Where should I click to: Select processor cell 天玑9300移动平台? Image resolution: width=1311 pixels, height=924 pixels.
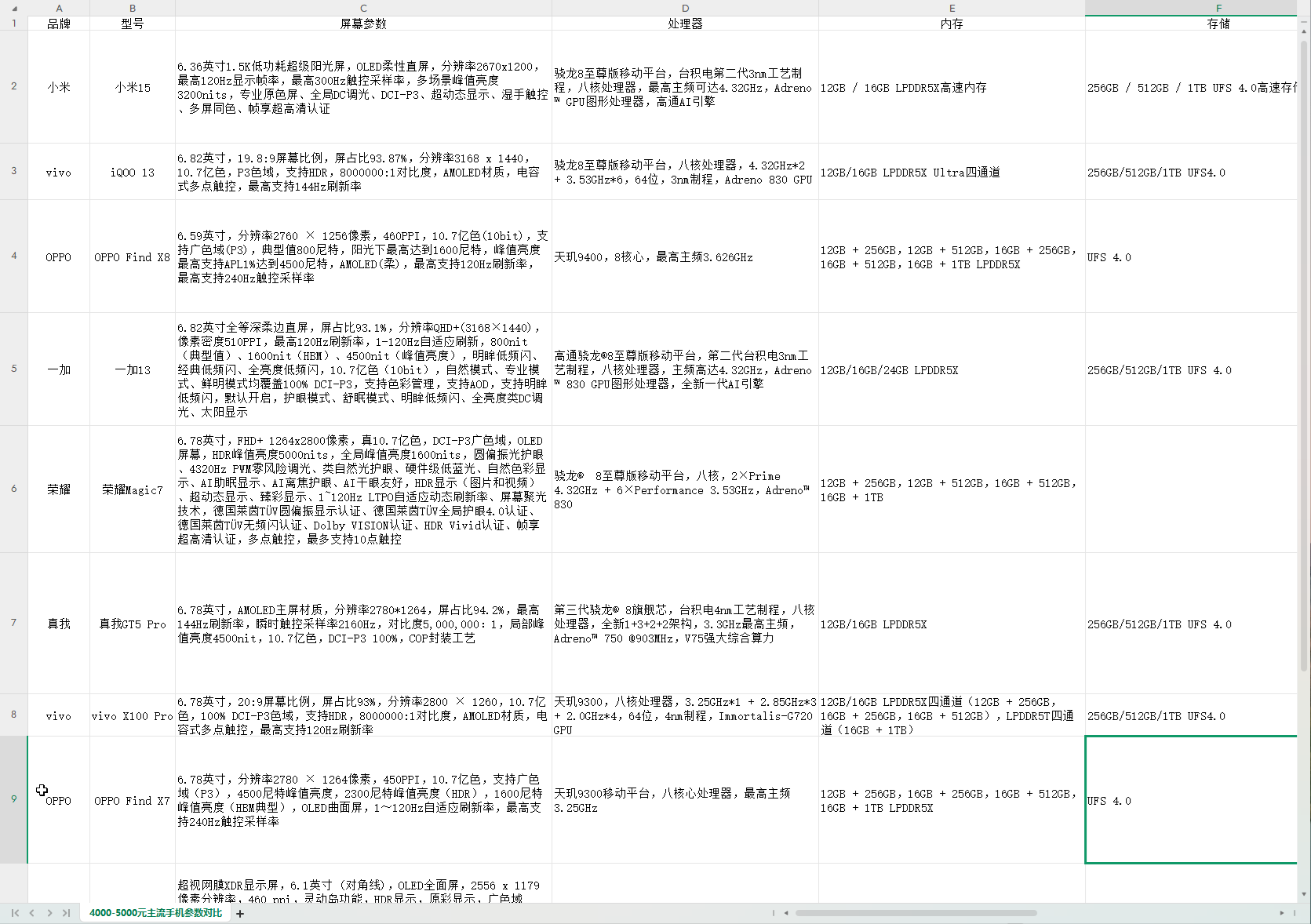coord(685,800)
